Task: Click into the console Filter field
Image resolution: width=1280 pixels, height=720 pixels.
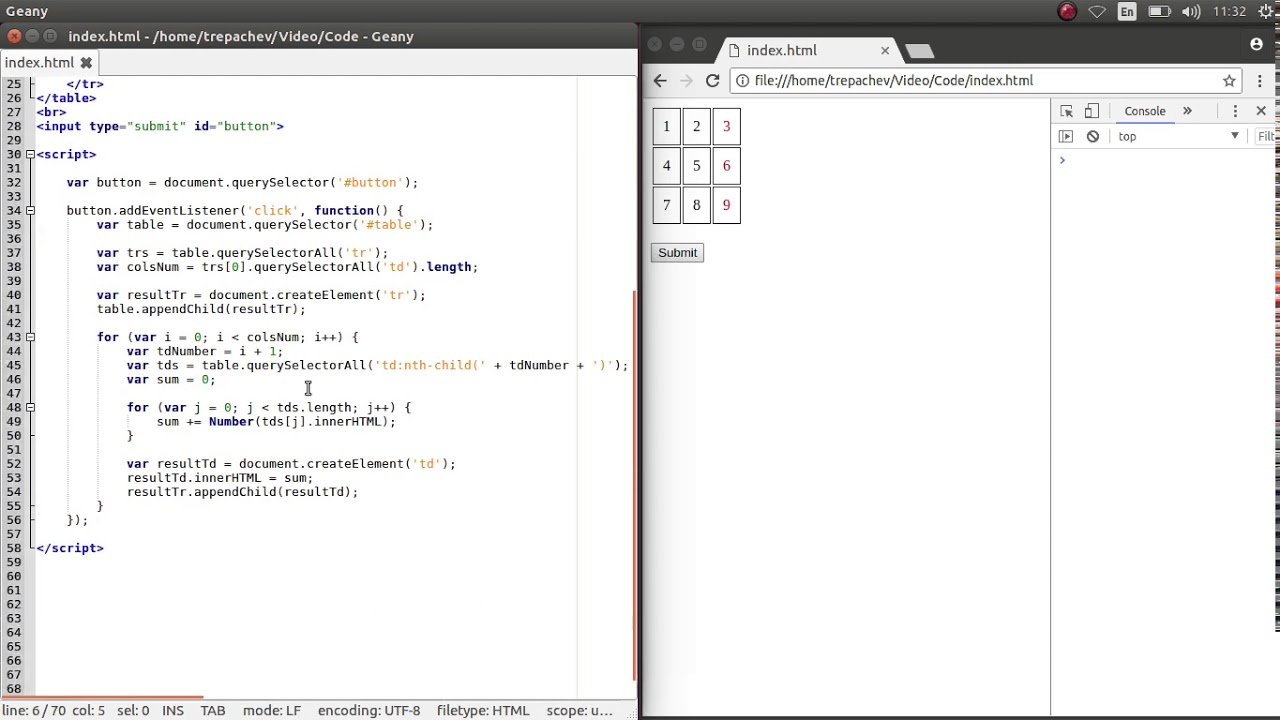Action: [1266, 137]
